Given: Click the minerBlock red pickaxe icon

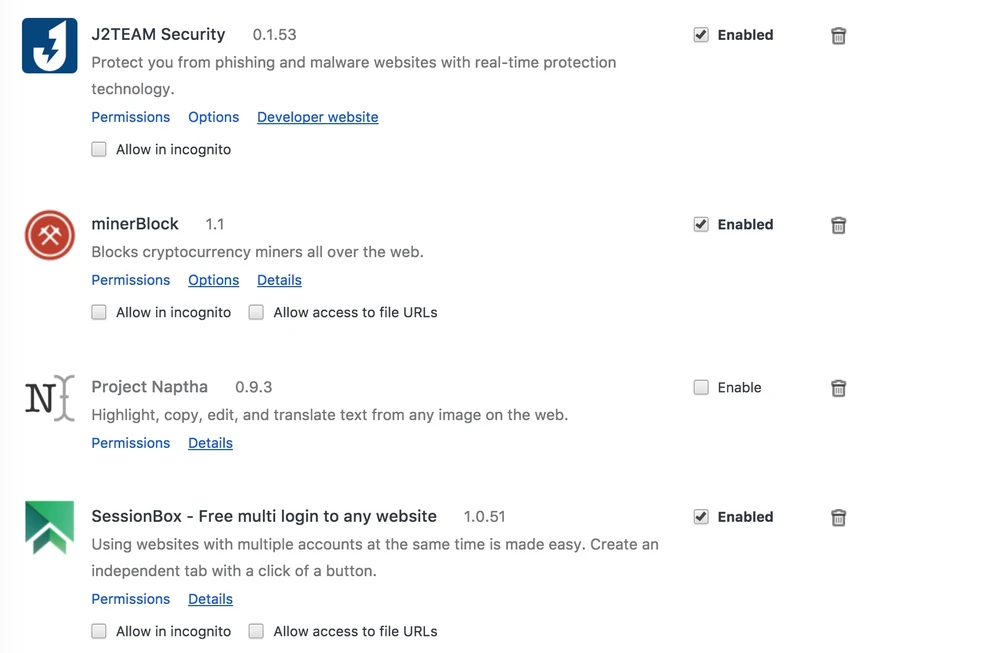Looking at the screenshot, I should 49,236.
